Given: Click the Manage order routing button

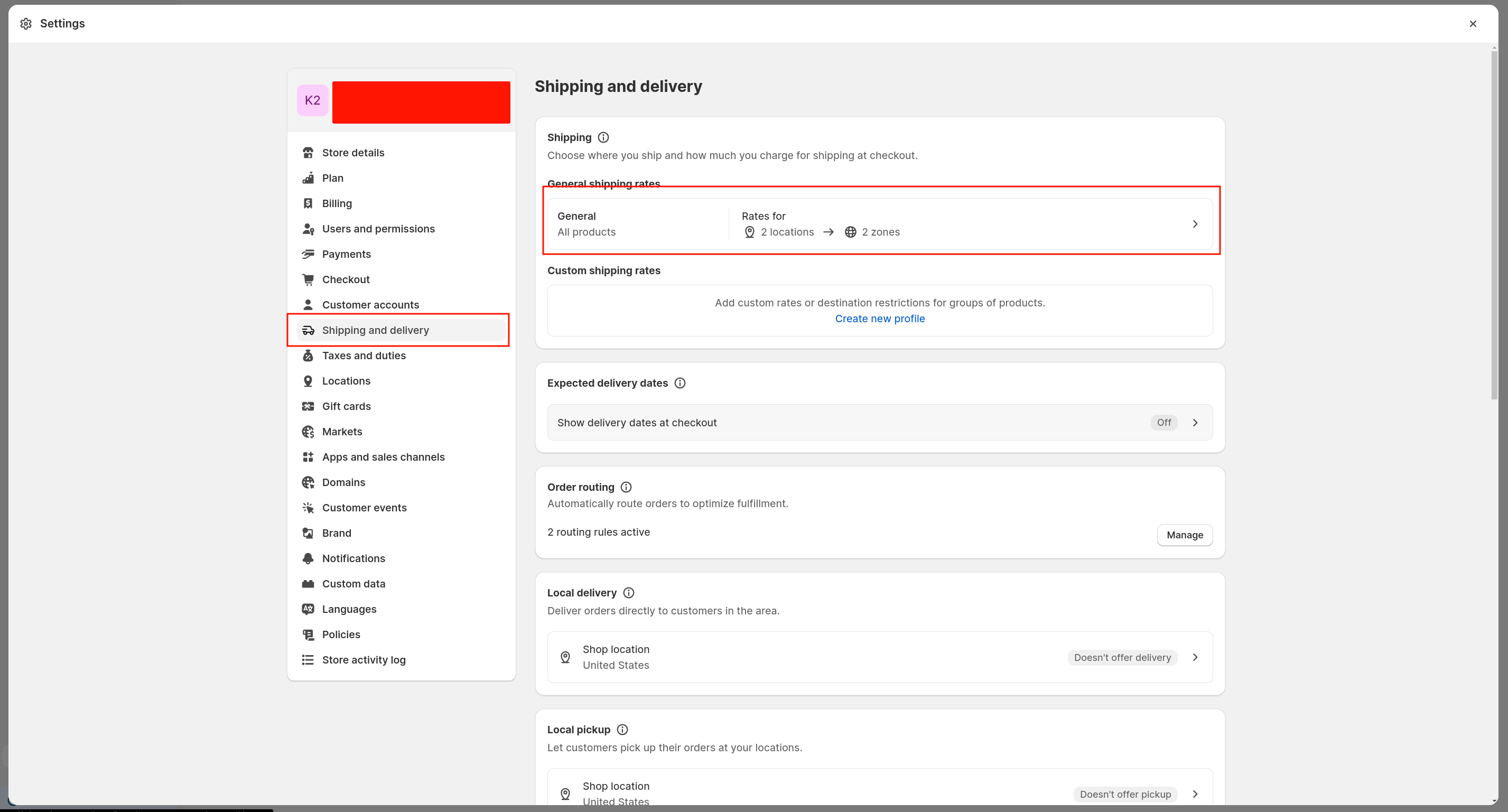Looking at the screenshot, I should click(x=1184, y=535).
